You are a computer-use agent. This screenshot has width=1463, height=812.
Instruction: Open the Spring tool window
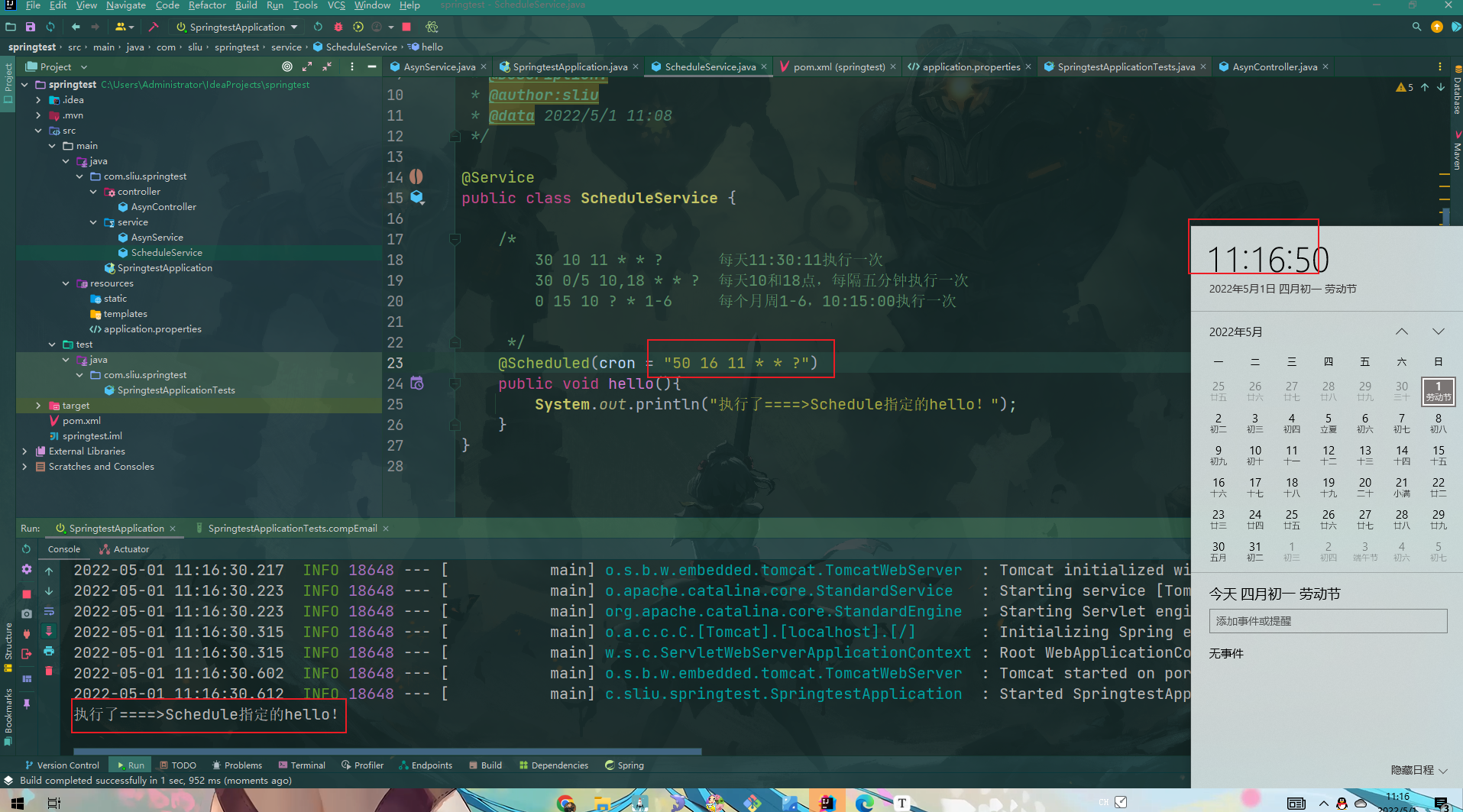[624, 765]
